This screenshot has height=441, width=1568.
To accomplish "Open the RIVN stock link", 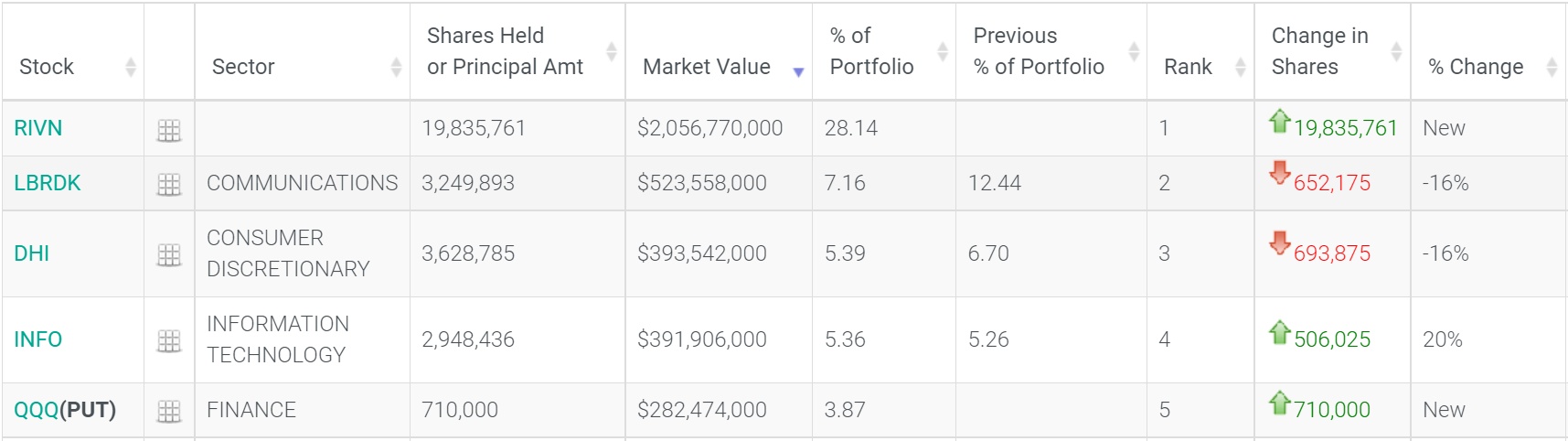I will pyautogui.click(x=38, y=128).
